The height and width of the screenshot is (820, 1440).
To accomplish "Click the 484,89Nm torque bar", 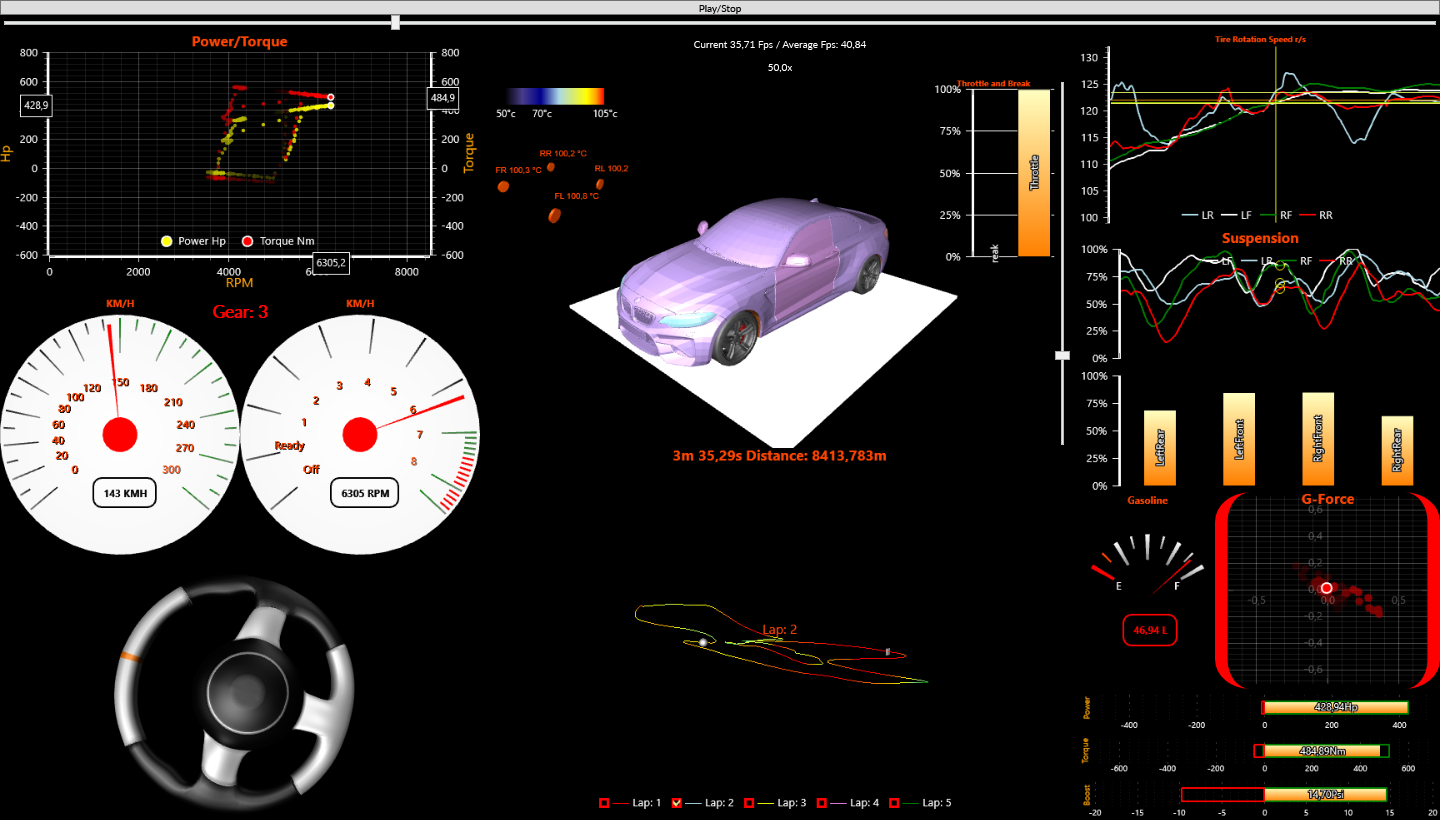I will [1322, 751].
